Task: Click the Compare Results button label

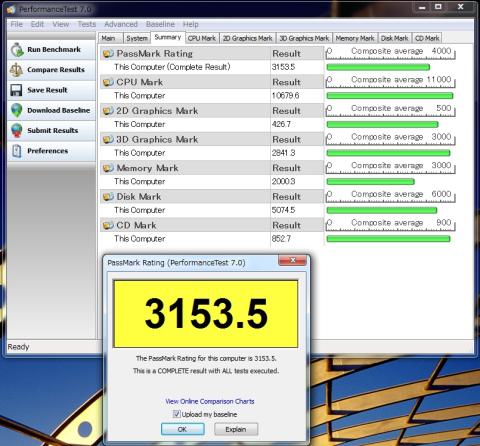Action: (56, 70)
